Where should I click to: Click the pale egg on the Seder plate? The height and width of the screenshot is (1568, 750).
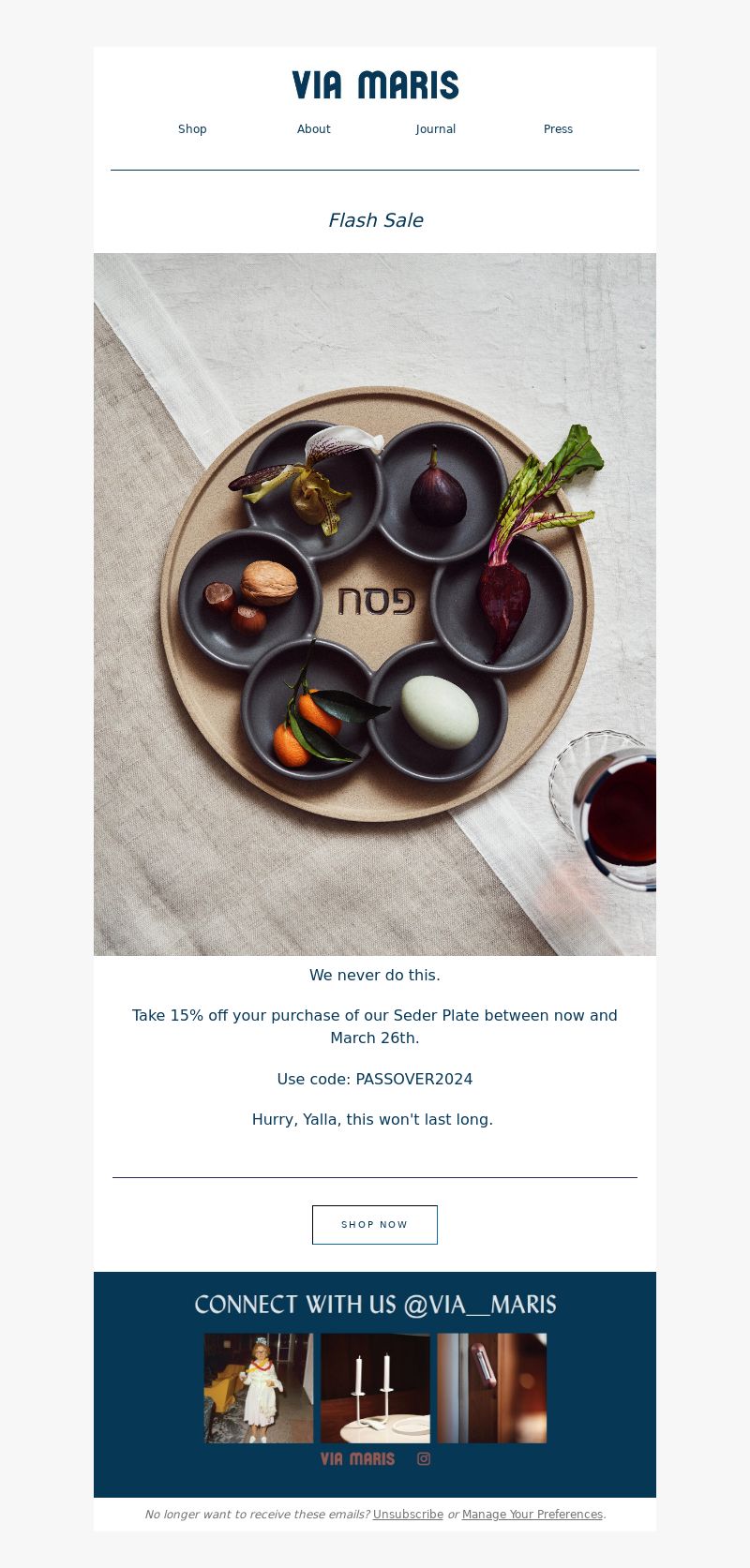[x=440, y=712]
